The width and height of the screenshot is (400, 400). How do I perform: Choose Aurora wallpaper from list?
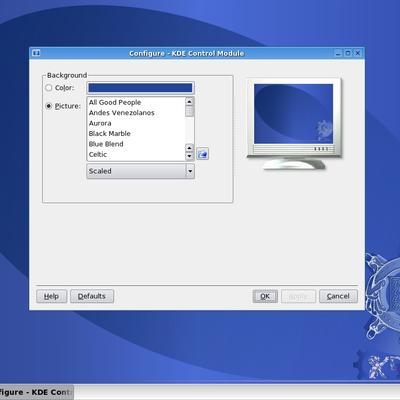(100, 123)
